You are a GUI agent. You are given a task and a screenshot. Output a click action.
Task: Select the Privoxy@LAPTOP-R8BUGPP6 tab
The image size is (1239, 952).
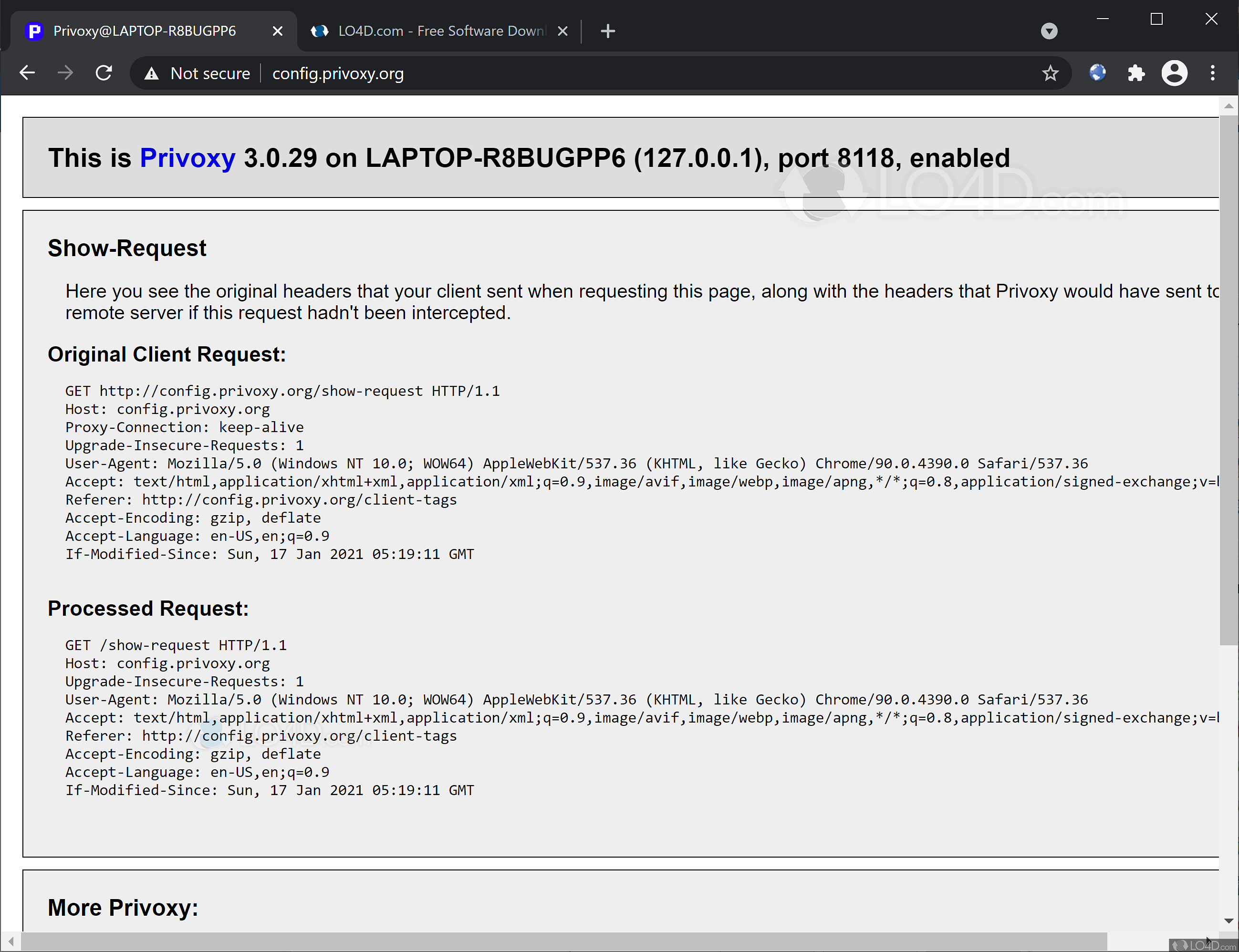(x=145, y=31)
